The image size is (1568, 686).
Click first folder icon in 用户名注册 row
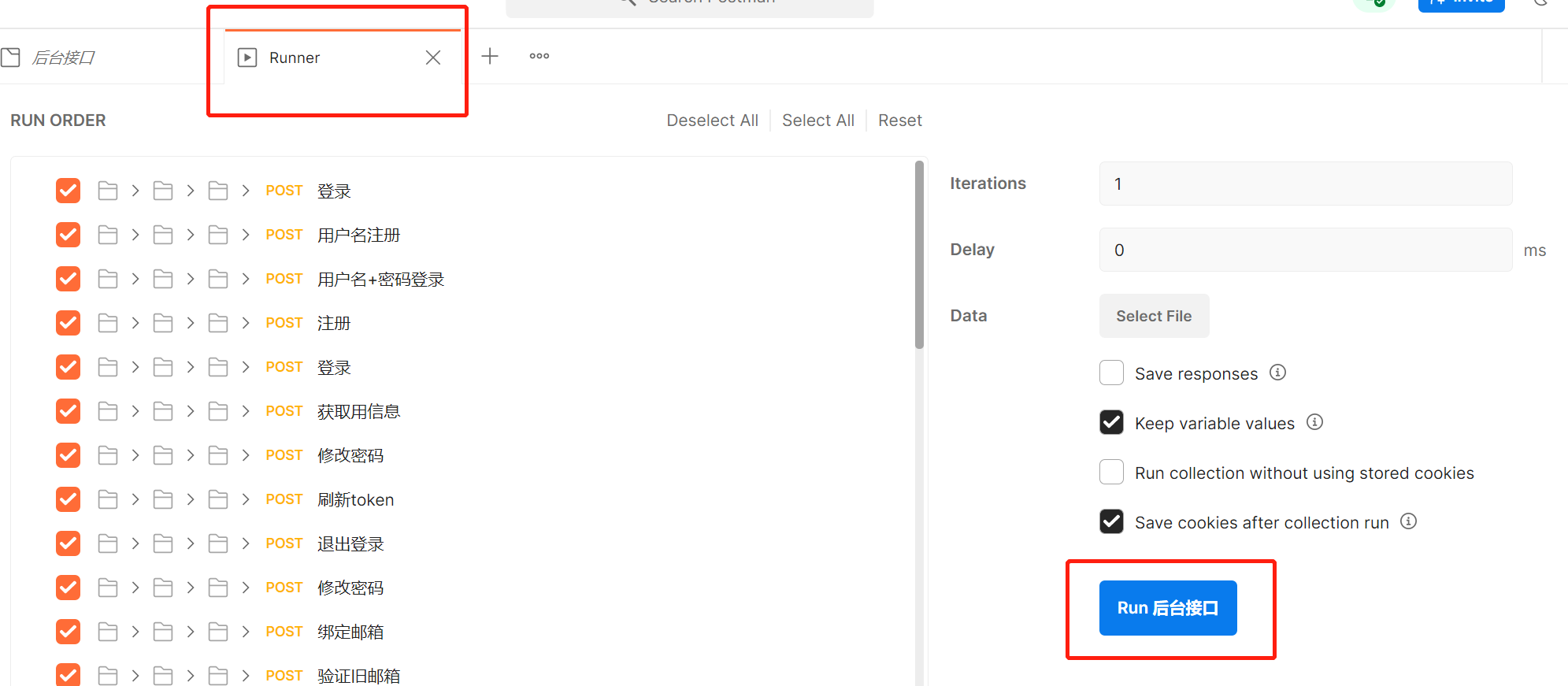tap(108, 235)
